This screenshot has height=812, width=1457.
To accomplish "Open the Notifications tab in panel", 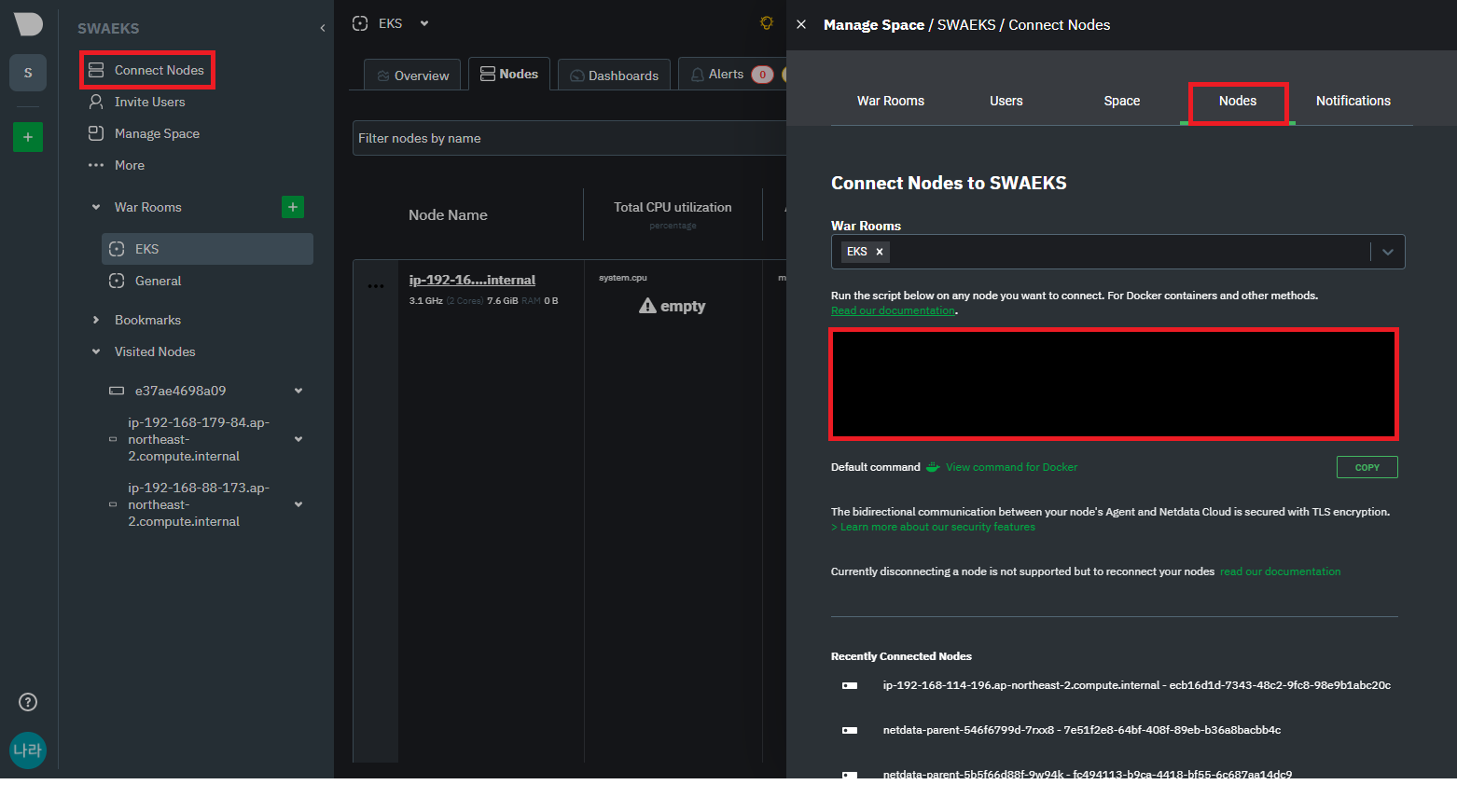I will [x=1353, y=101].
